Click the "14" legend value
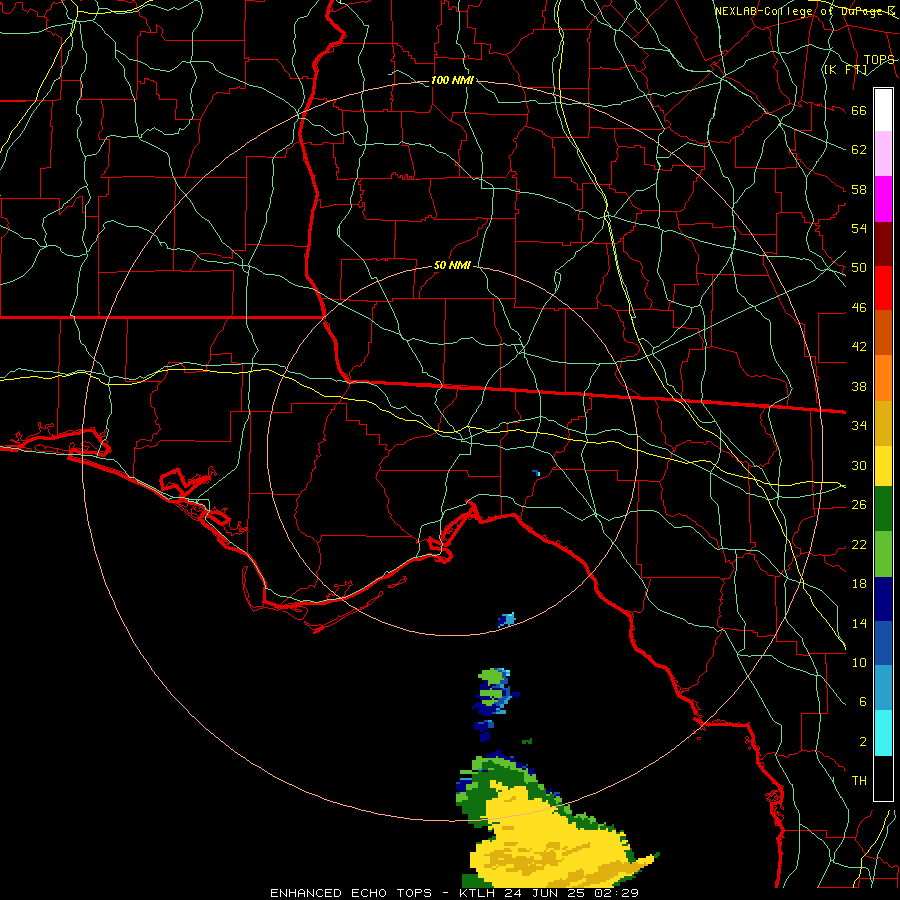This screenshot has height=900, width=900. click(859, 623)
